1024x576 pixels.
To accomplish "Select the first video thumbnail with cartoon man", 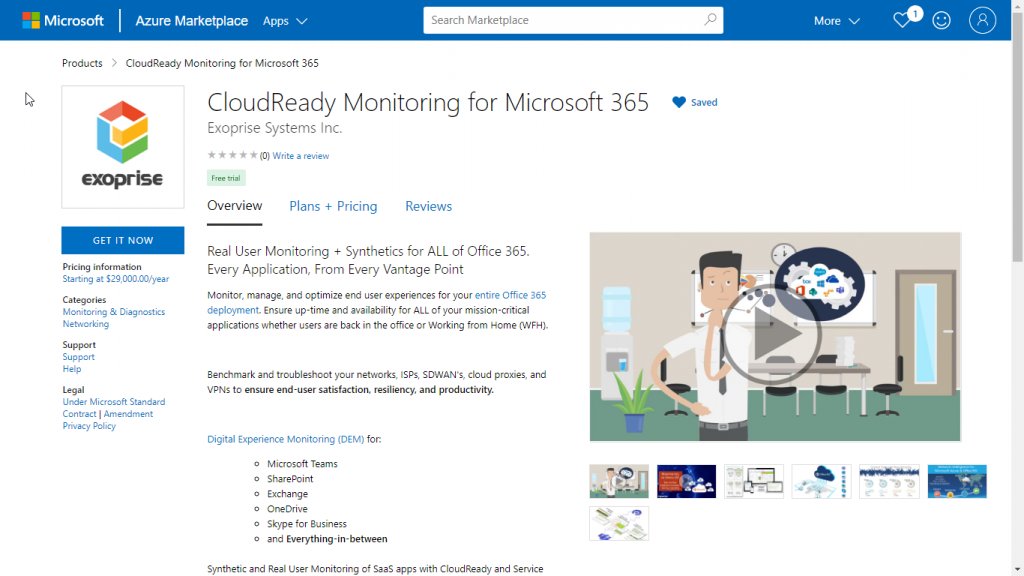I will (619, 481).
